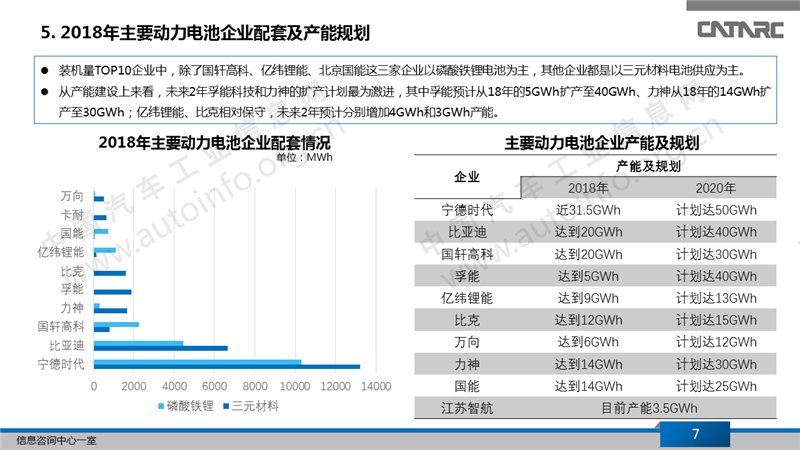Click the 孚能 chart axis label

(x=72, y=289)
